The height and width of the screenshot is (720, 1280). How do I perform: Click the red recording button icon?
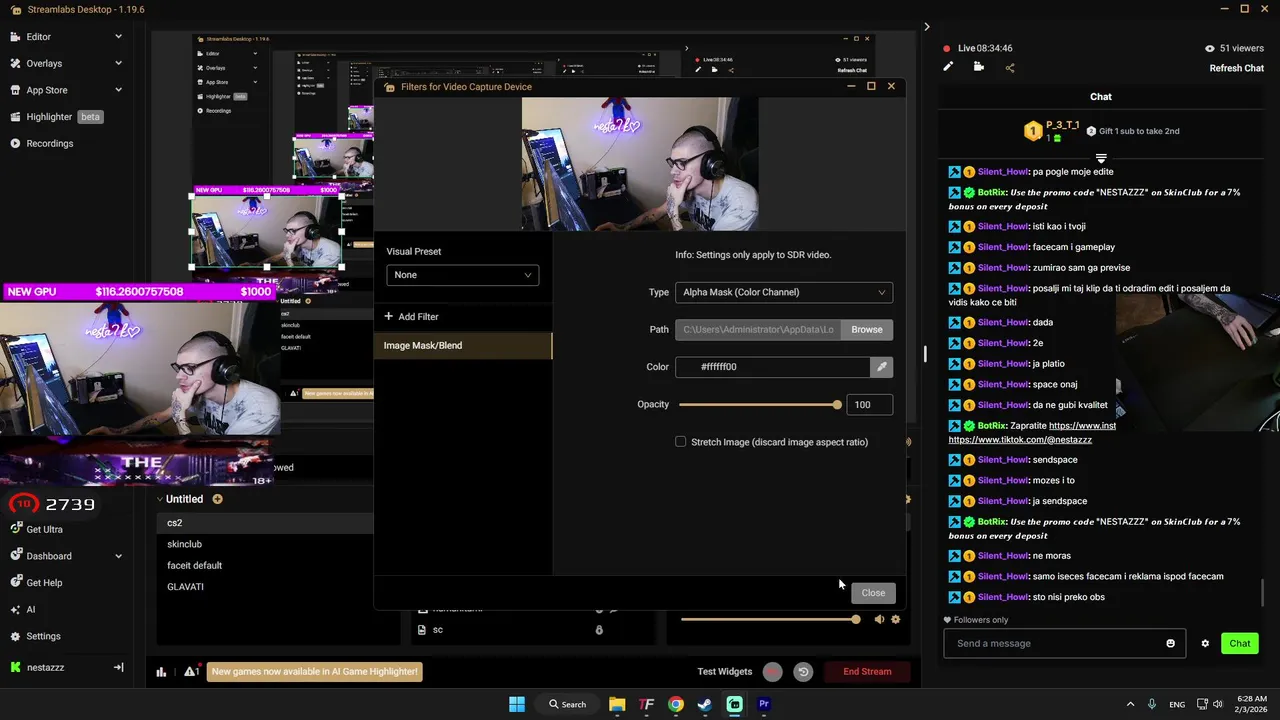point(772,672)
